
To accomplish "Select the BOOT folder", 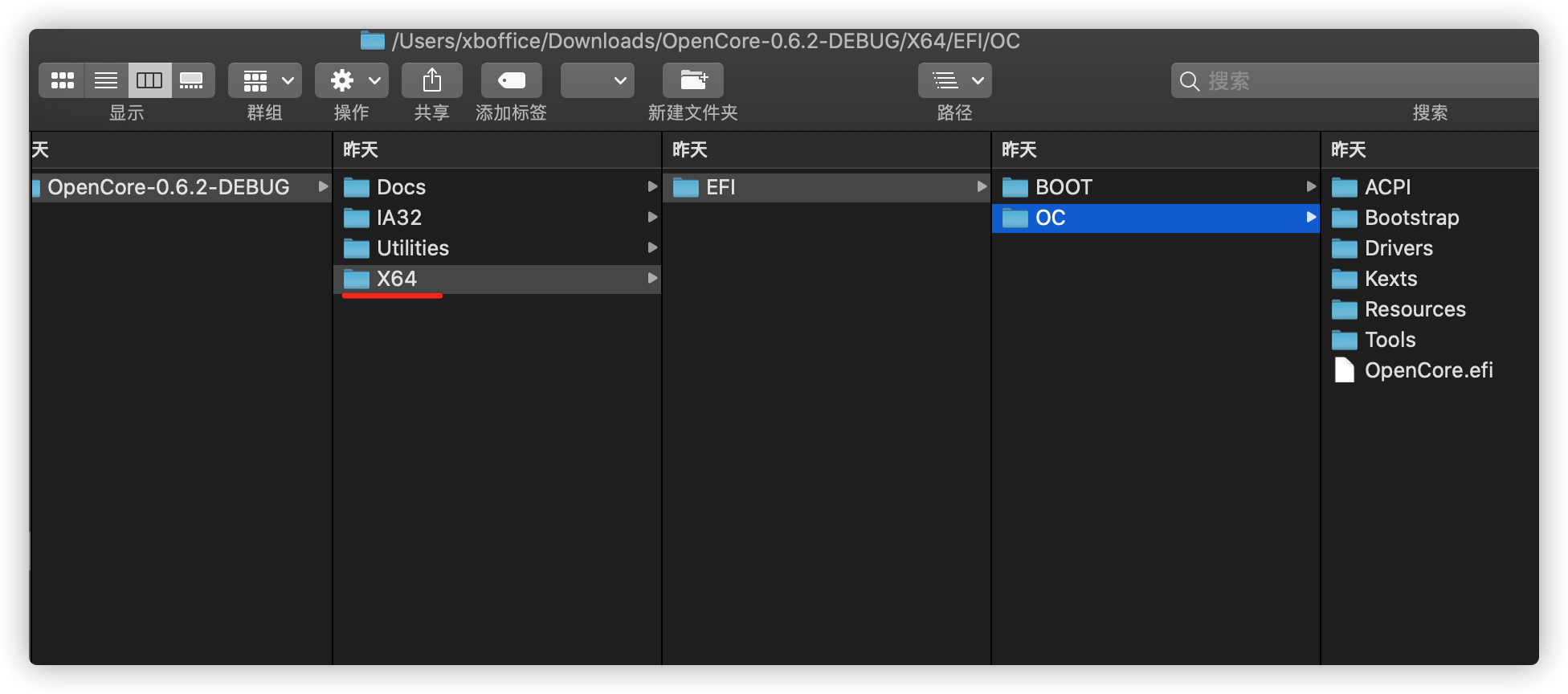I will click(1156, 187).
